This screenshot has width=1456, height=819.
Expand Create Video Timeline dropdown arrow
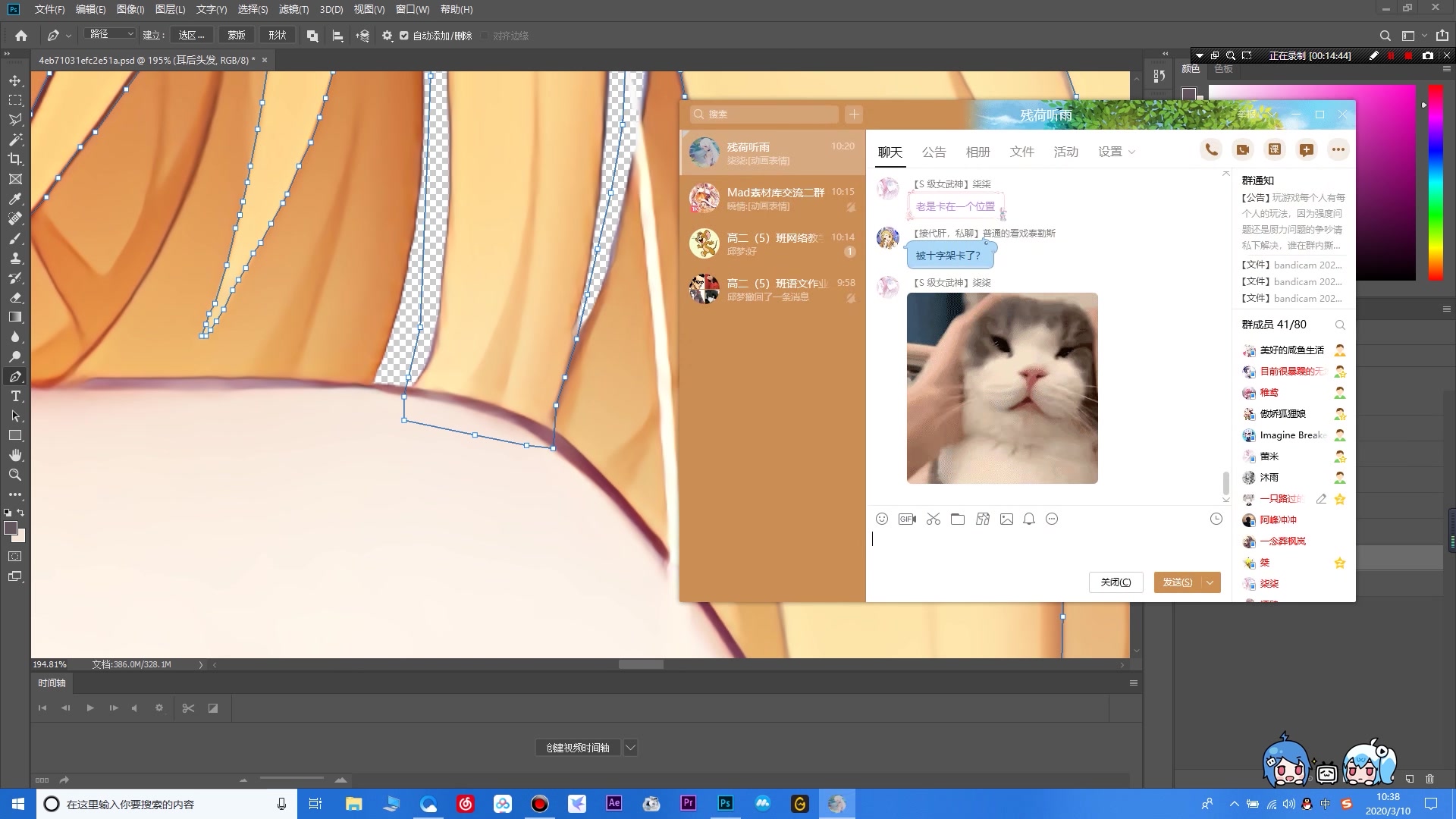(x=630, y=748)
